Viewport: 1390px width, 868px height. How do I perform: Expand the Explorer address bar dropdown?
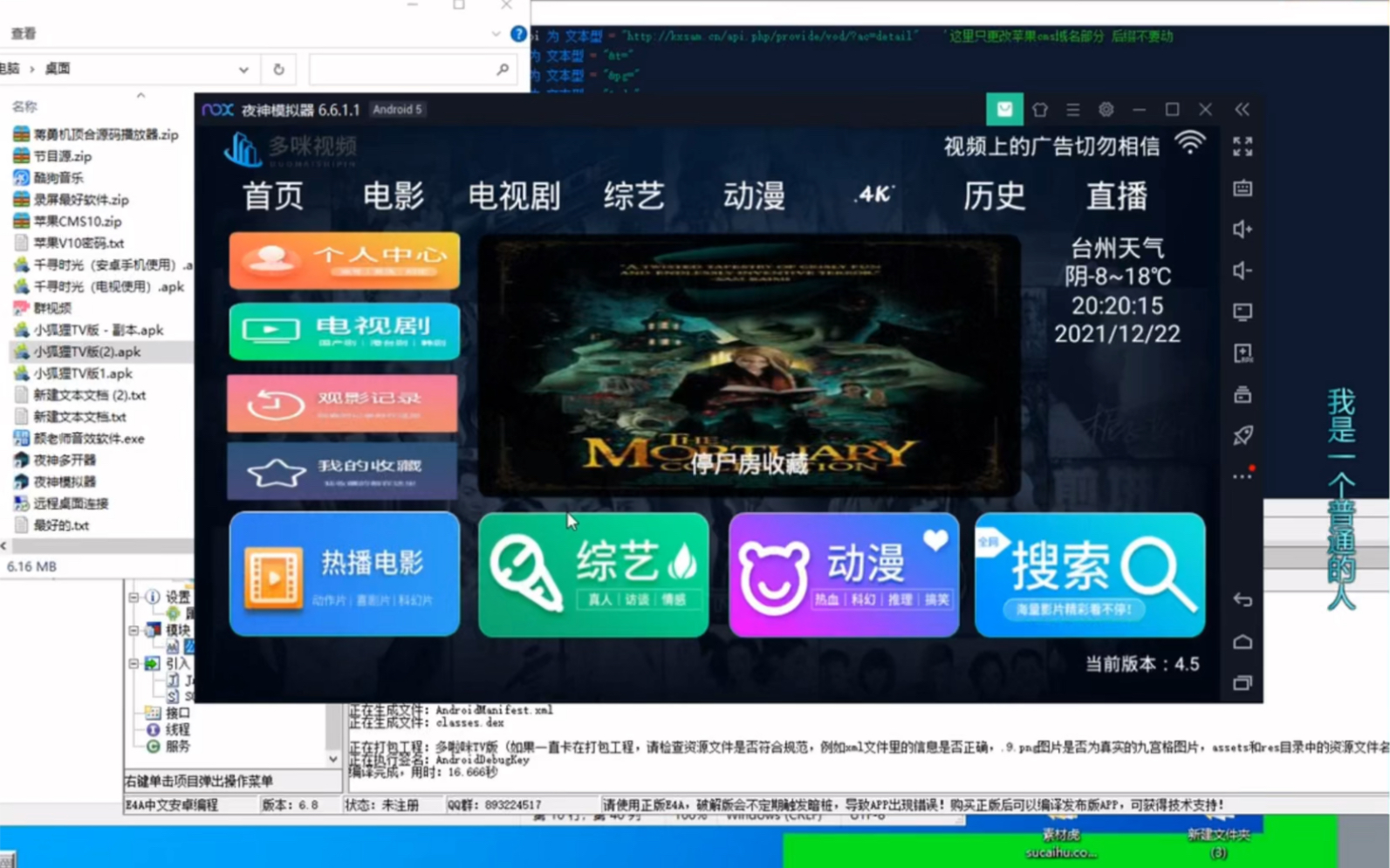pos(243,69)
